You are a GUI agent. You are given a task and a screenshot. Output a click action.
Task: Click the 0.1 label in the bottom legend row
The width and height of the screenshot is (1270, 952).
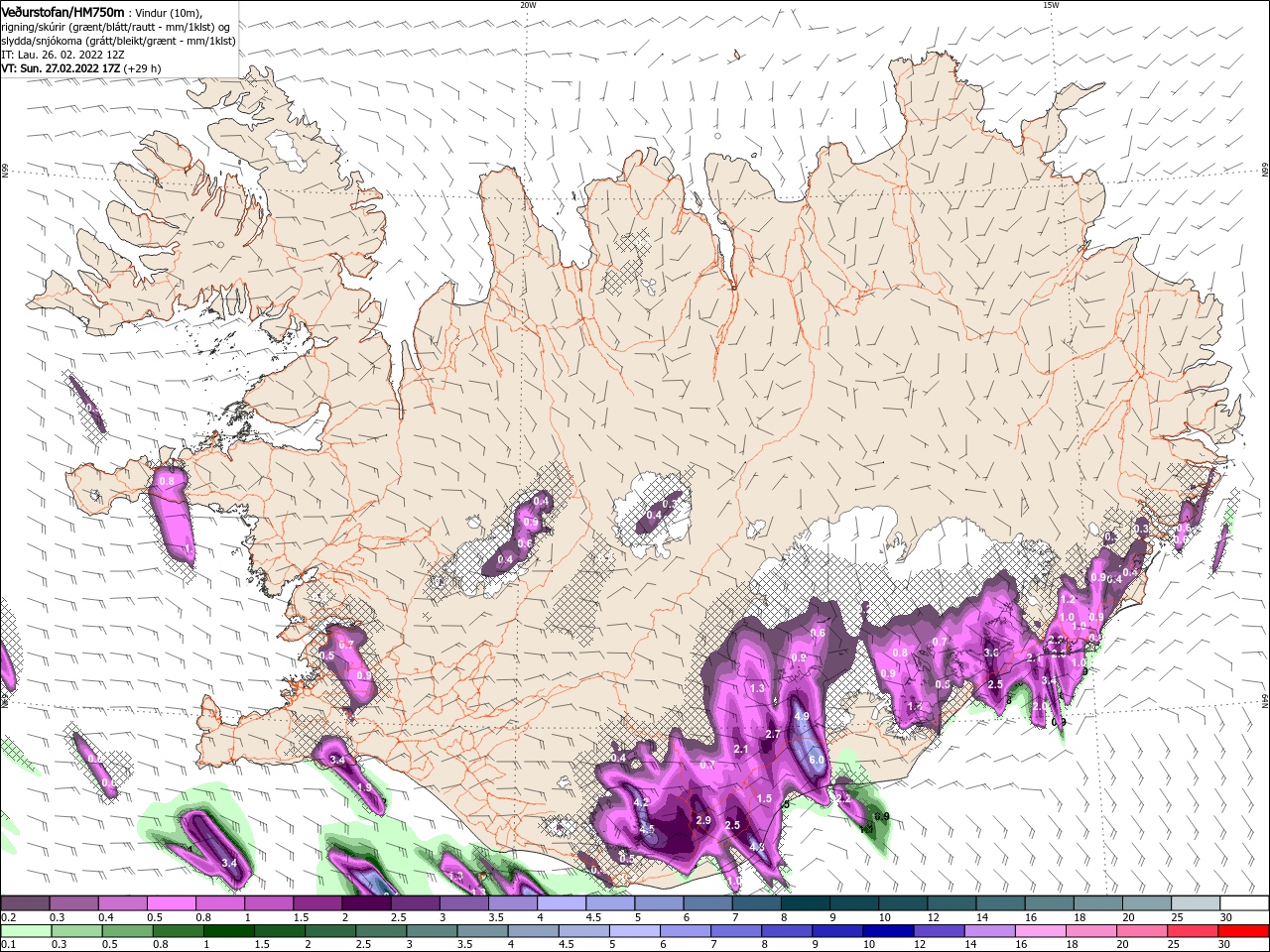point(9,945)
